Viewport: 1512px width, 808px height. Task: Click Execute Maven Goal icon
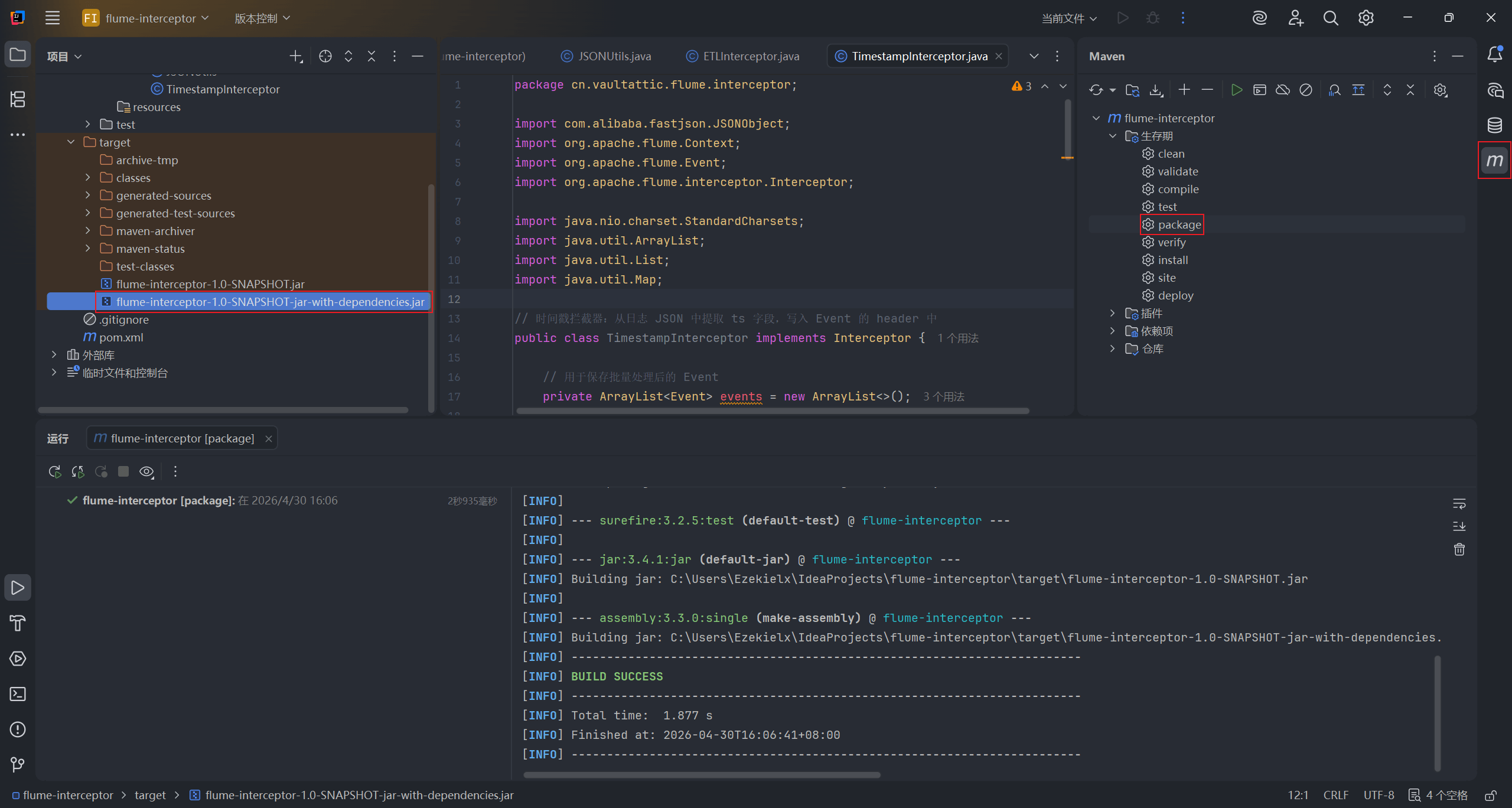1260,90
